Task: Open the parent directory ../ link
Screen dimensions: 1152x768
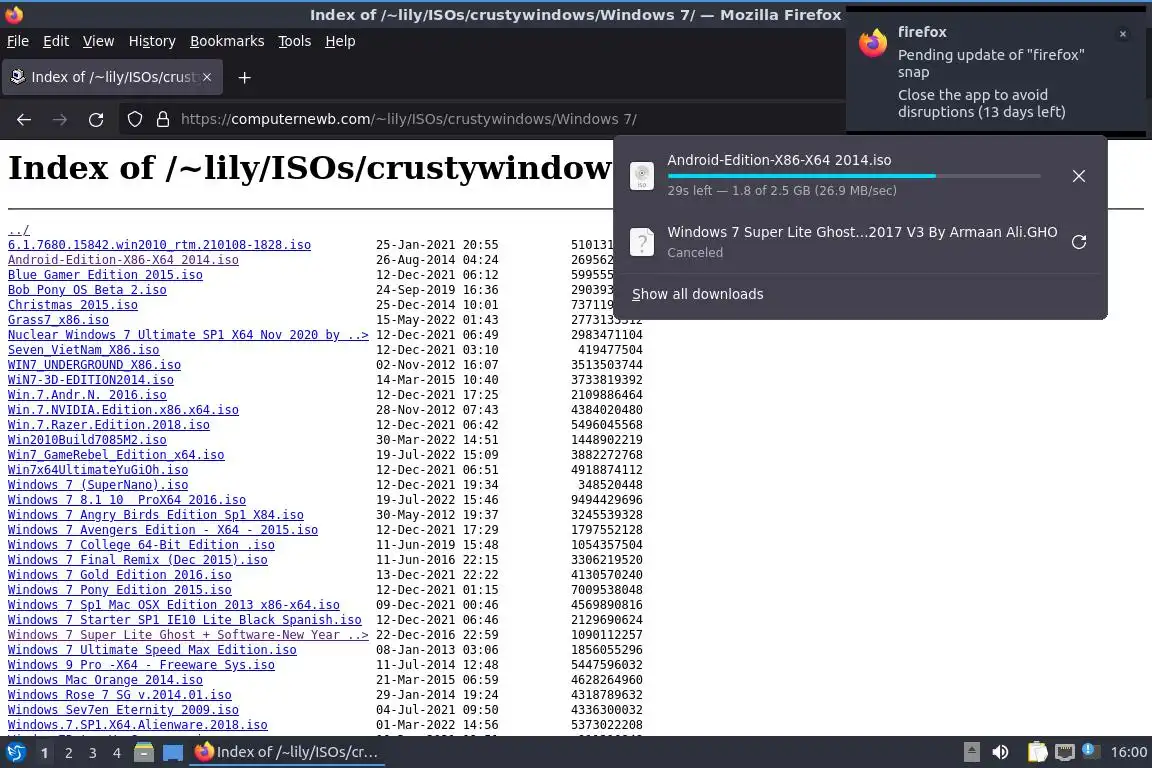Action: [x=18, y=230]
